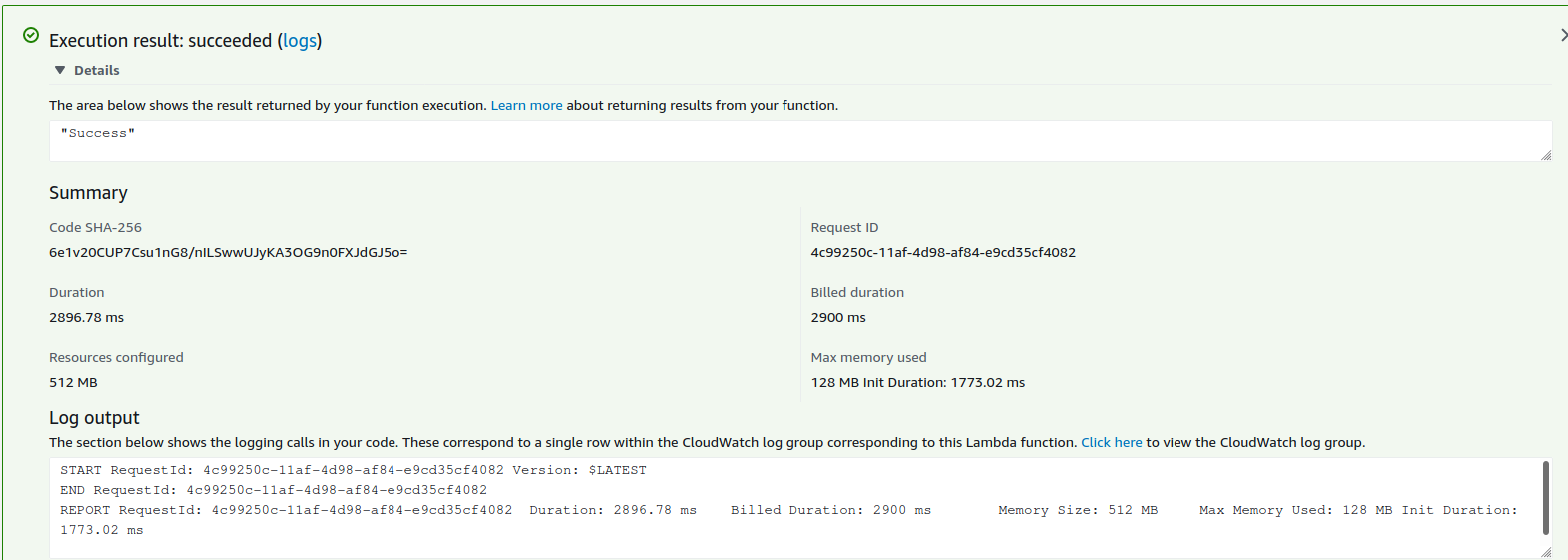1568x560 pixels.
Task: Open the logs link next to succeeded
Action: [x=300, y=41]
